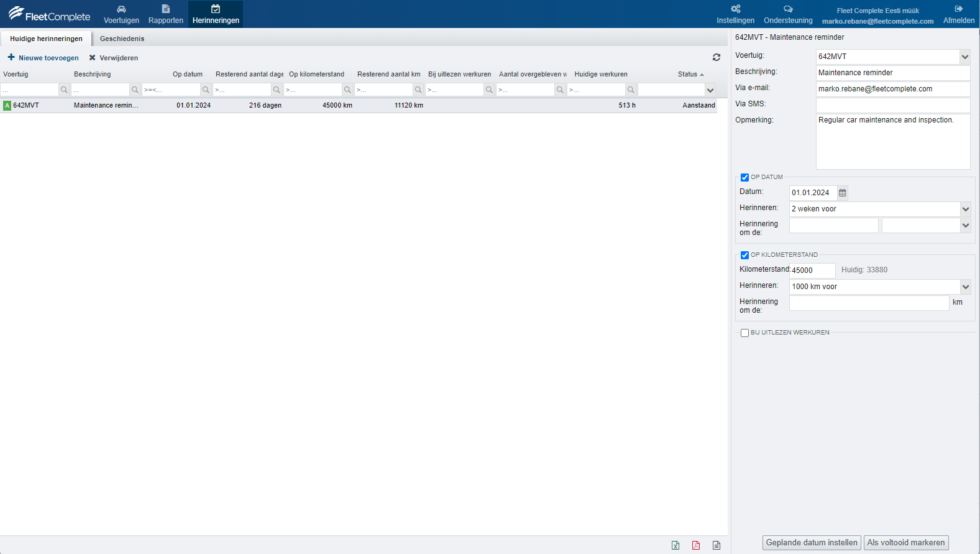Image resolution: width=980 pixels, height=554 pixels.
Task: Open Ondersteuning support
Action: point(787,14)
